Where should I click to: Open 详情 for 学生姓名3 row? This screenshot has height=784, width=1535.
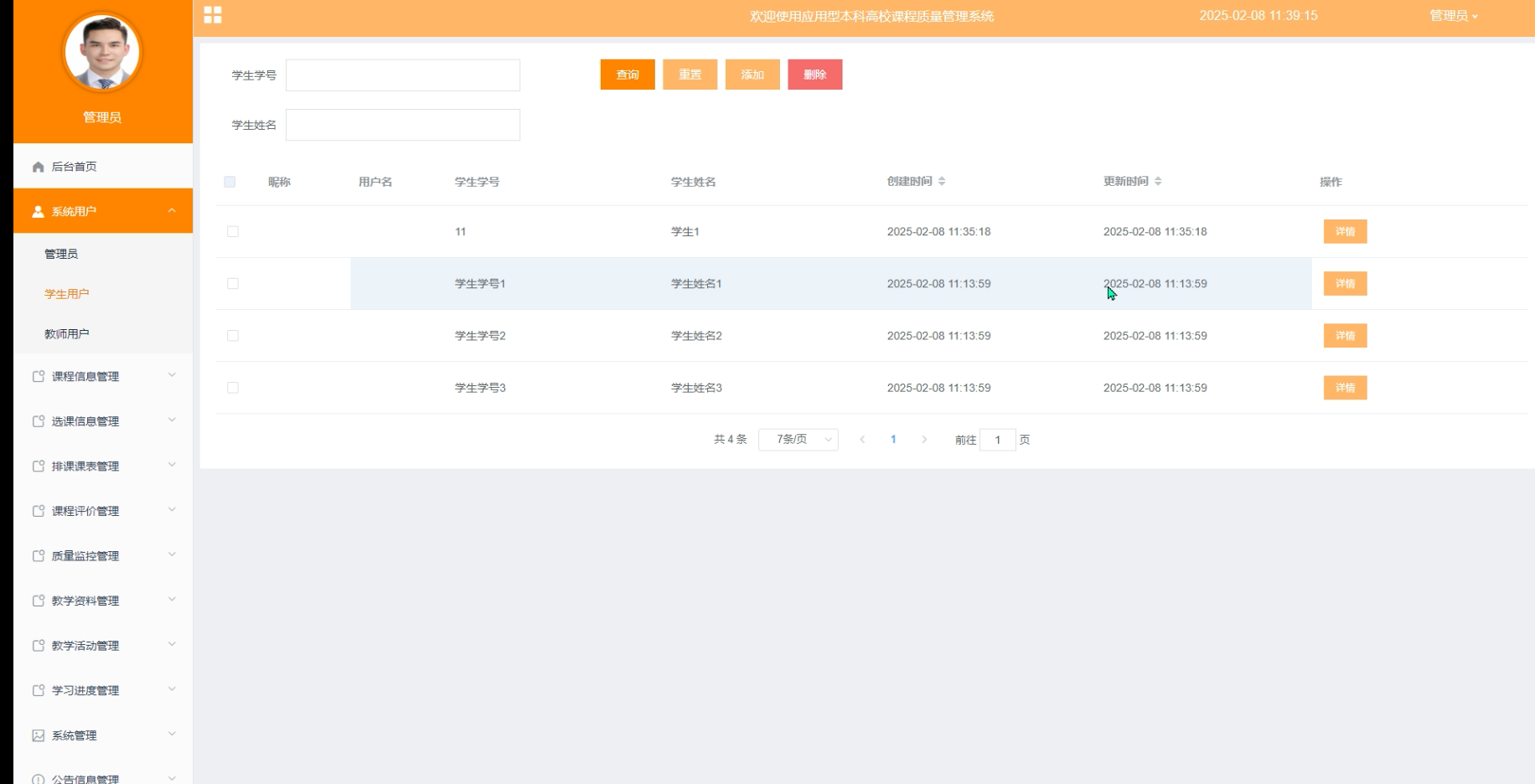point(1345,387)
